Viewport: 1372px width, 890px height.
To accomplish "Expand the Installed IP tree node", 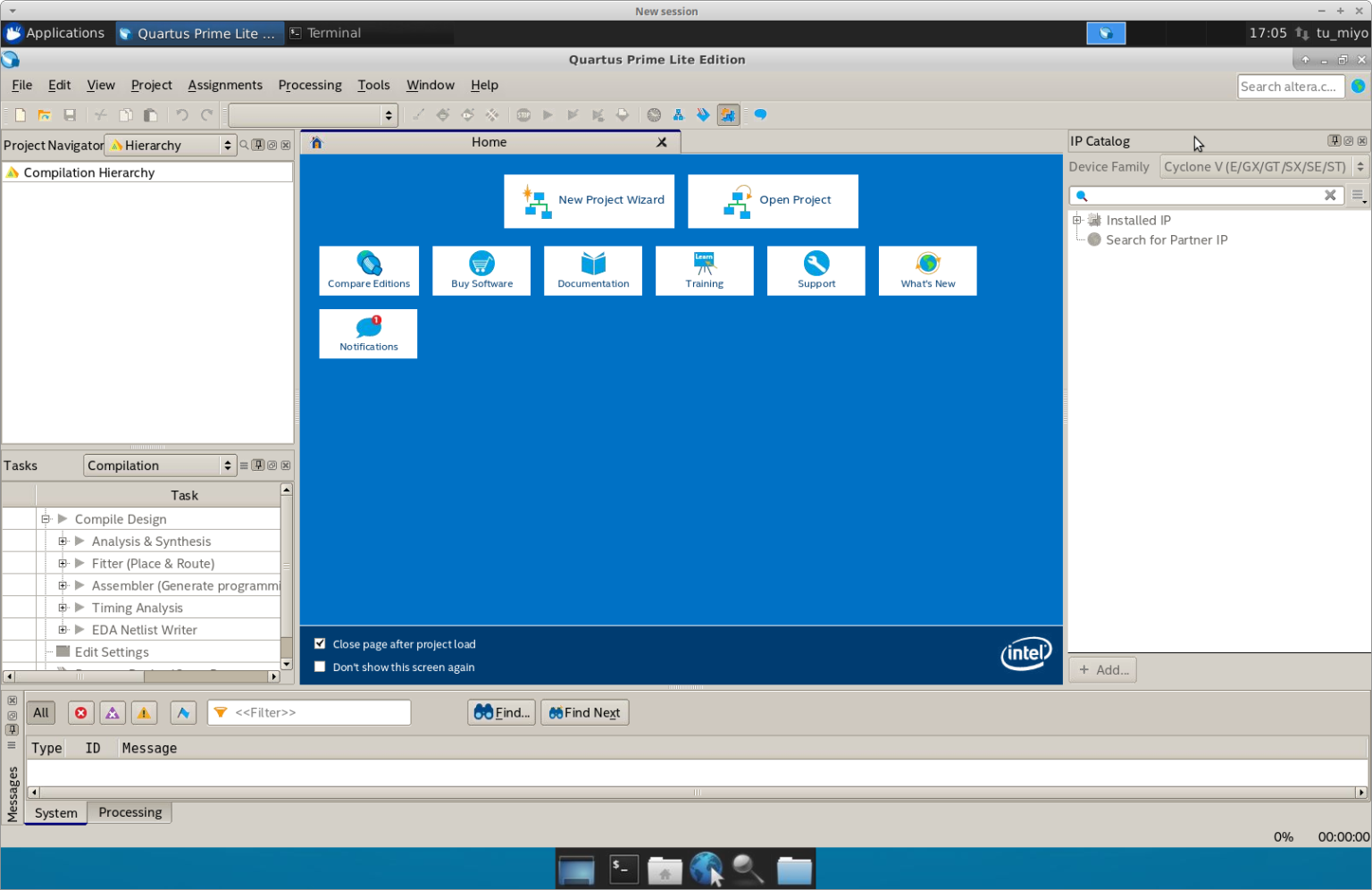I will 1077,220.
